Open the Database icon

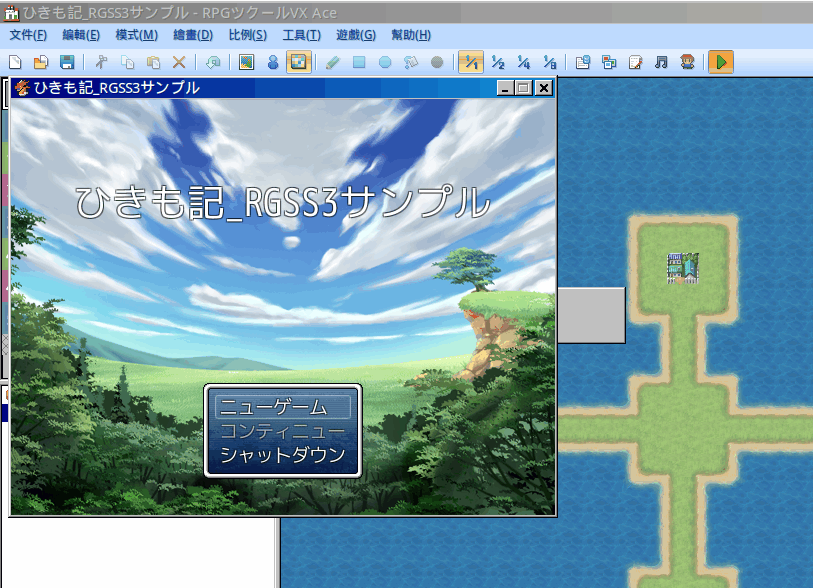coord(583,63)
